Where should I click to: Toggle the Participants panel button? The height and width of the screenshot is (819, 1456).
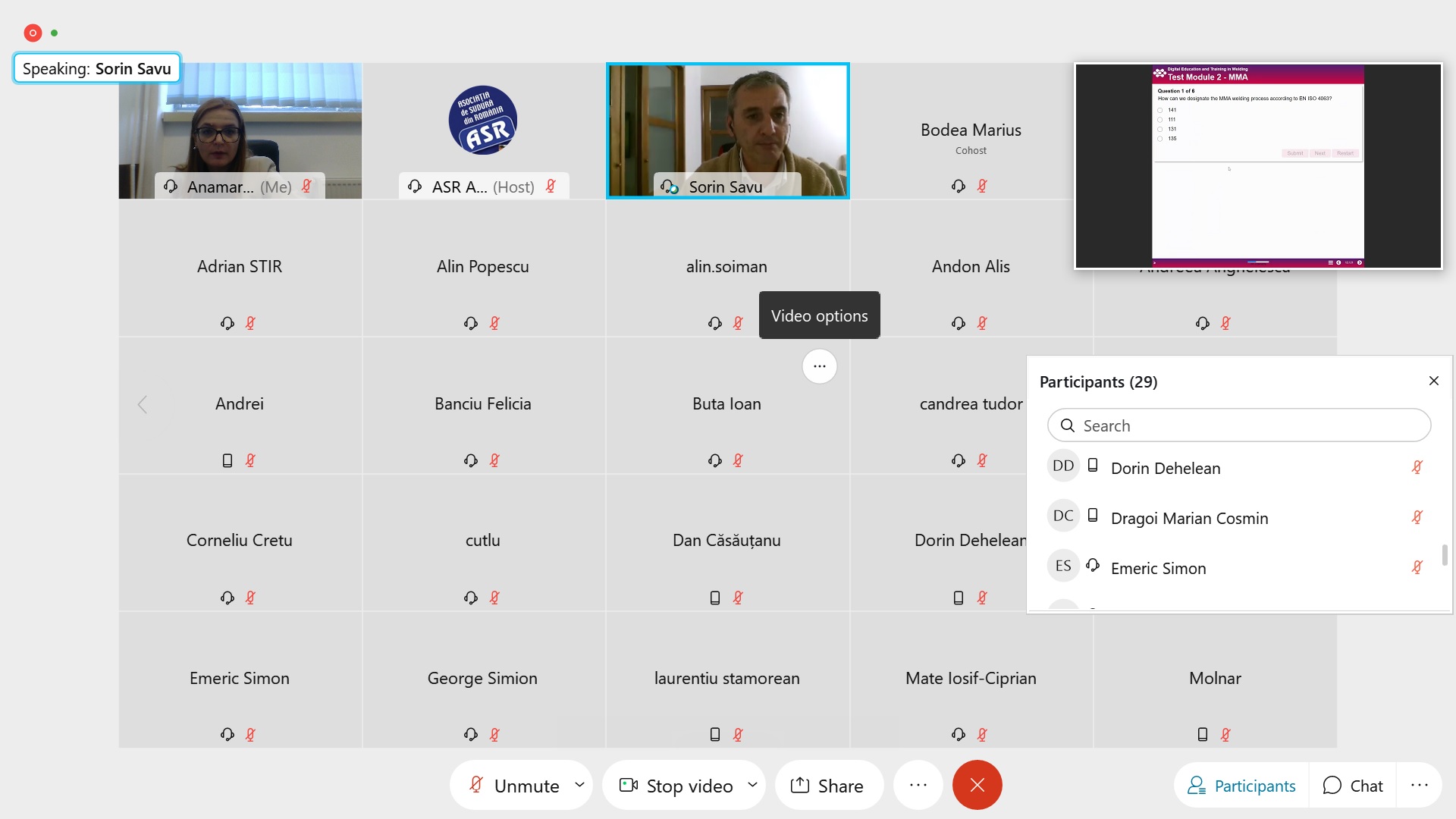pos(1241,786)
